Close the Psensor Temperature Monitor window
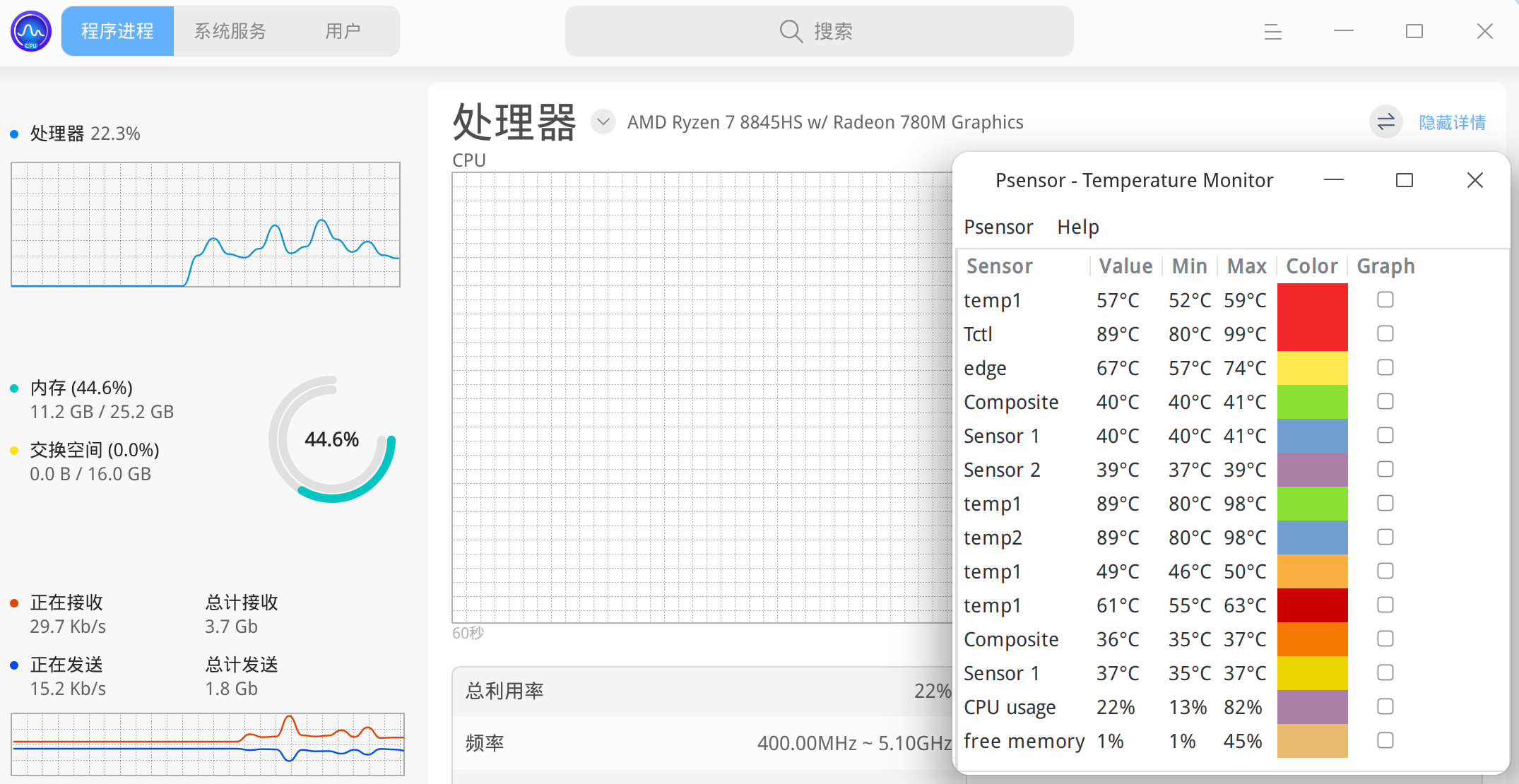The image size is (1519, 784). (1475, 180)
